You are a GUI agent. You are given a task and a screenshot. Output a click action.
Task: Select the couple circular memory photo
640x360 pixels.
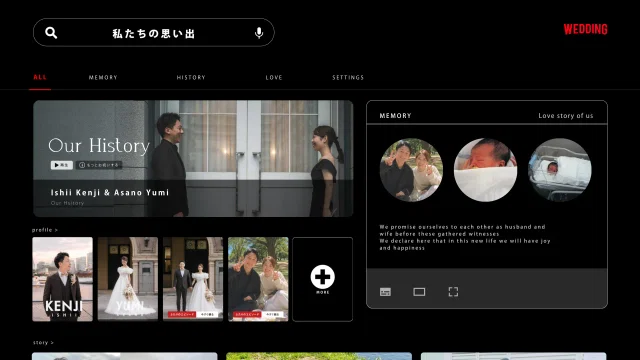(x=411, y=170)
